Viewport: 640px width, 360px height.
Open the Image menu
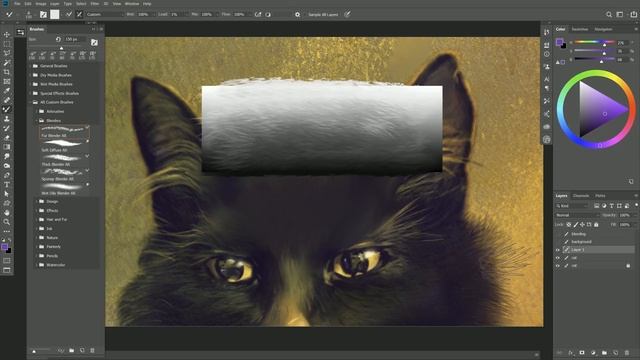(40, 3)
